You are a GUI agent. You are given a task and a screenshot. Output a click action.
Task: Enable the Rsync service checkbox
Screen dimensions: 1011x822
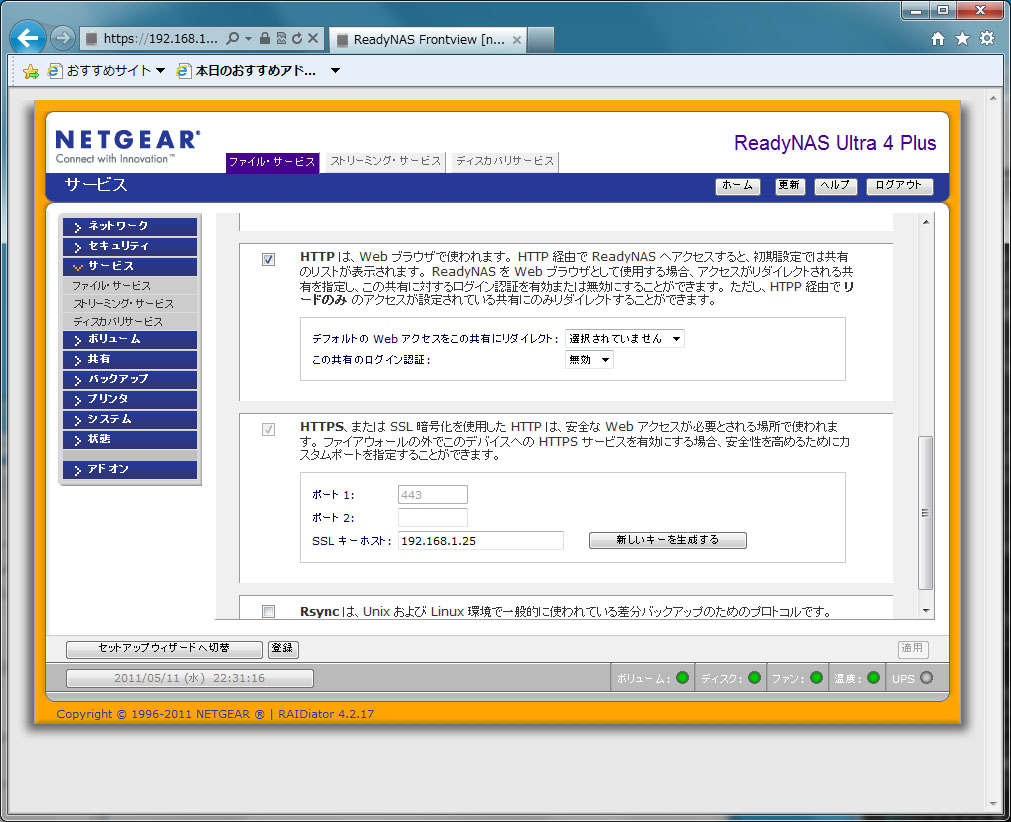click(268, 612)
